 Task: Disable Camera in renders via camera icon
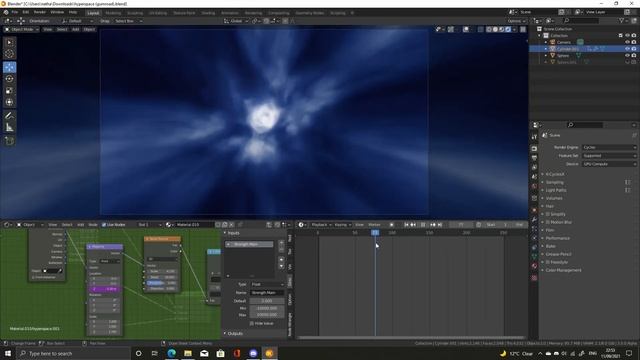(x=634, y=42)
